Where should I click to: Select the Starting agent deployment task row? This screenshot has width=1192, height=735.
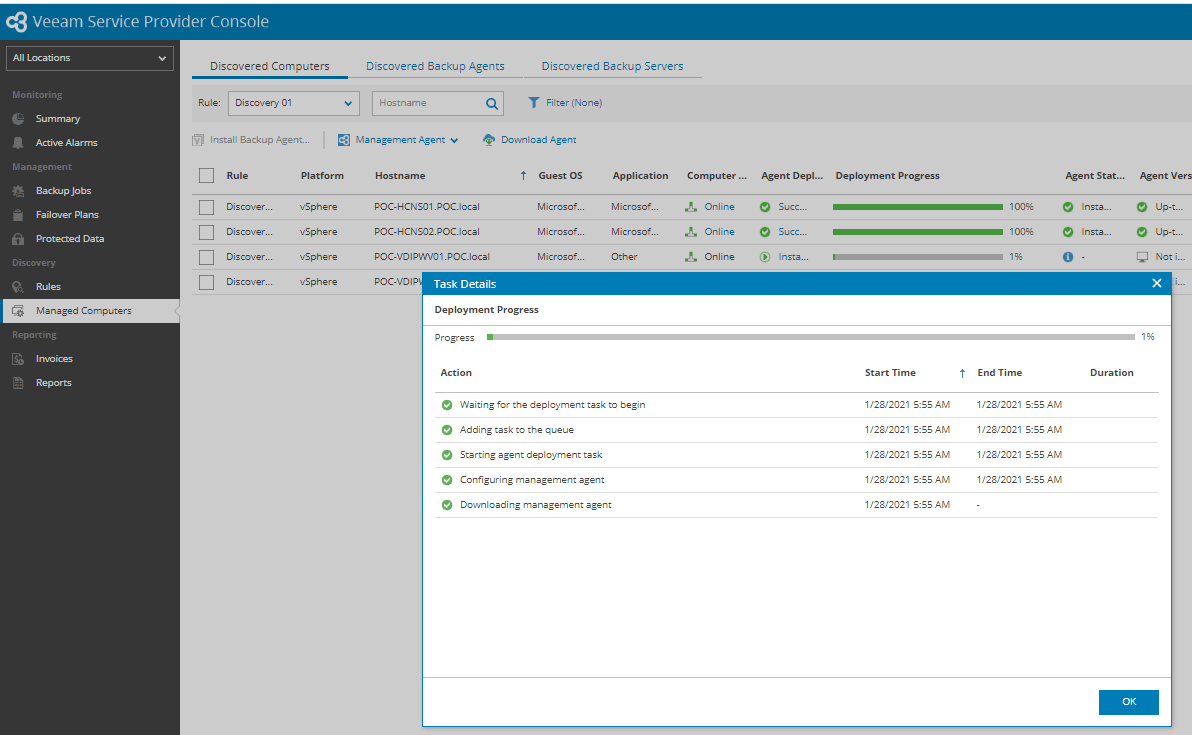[796, 455]
